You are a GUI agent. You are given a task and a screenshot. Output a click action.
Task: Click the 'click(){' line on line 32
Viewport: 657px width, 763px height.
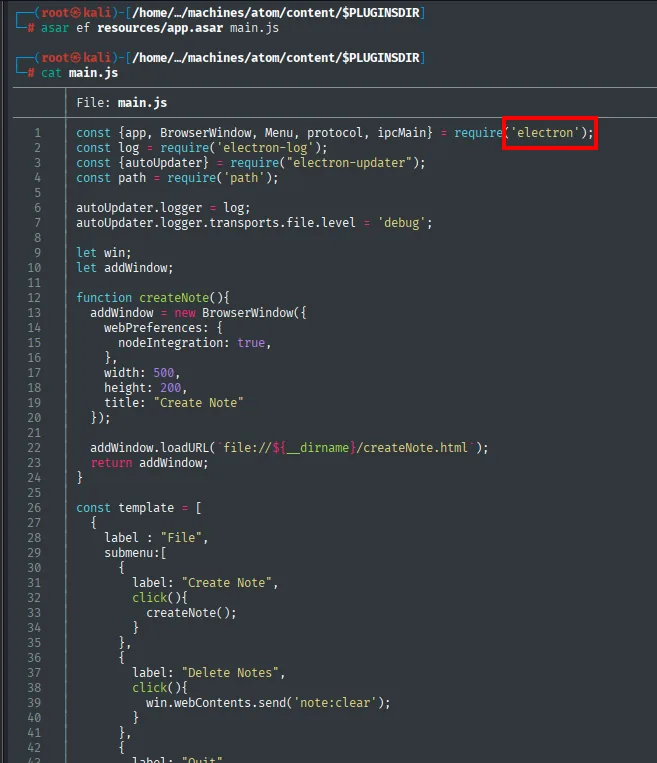[160, 598]
